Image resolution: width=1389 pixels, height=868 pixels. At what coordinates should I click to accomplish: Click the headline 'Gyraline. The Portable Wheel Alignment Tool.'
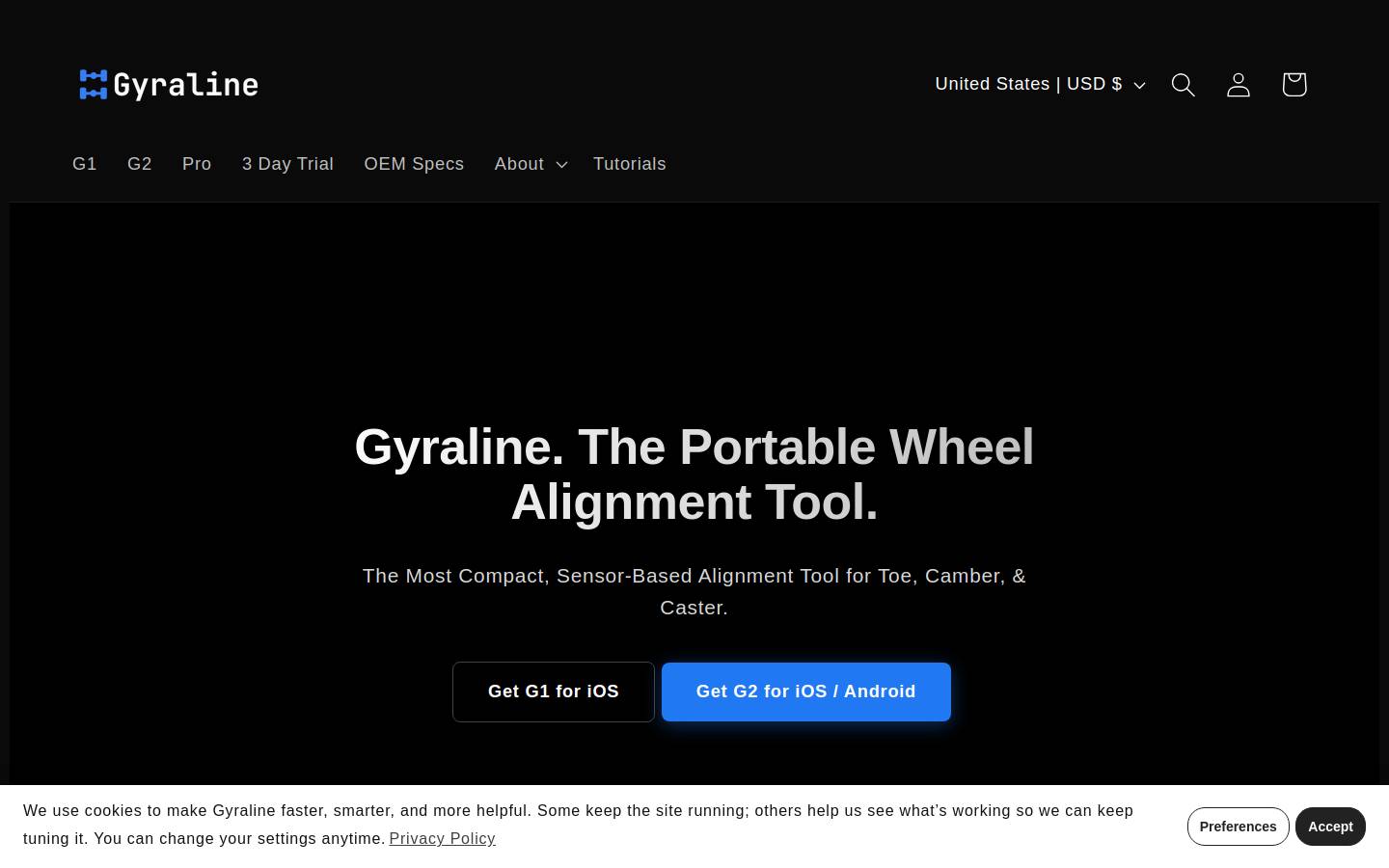pyautogui.click(x=694, y=475)
